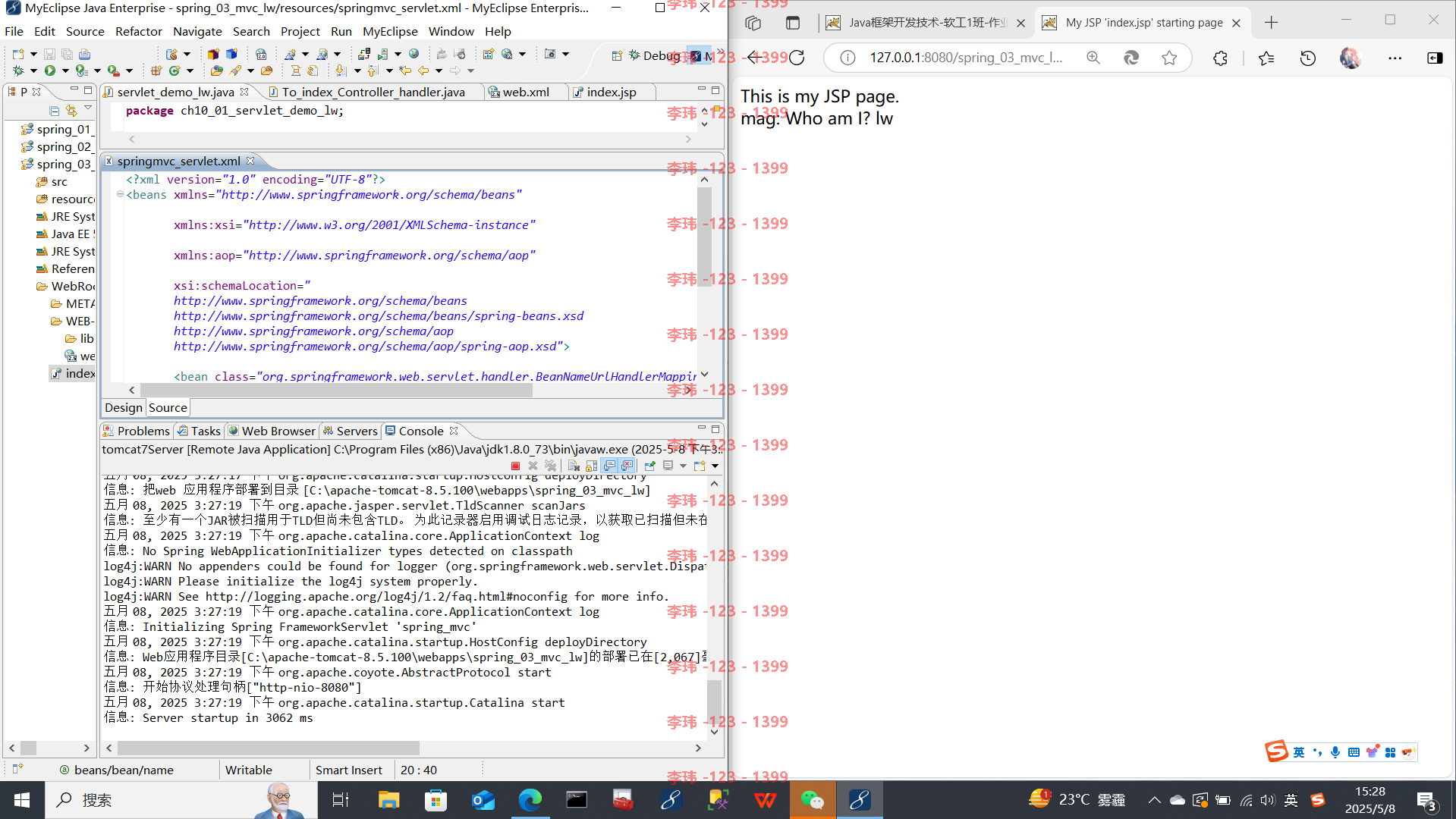Toggle Pin Console in the console toolbar

click(649, 466)
